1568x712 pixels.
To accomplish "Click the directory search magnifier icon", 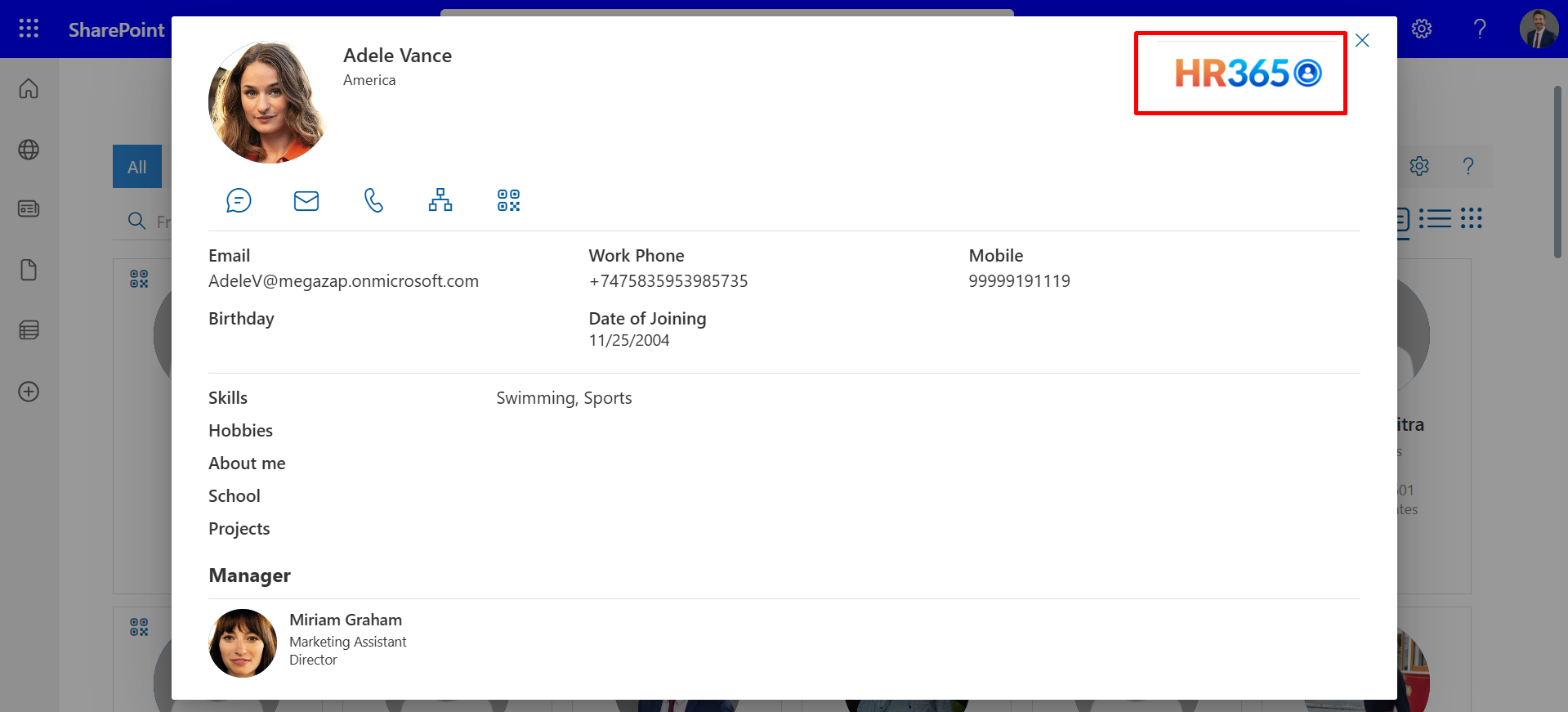I will click(x=137, y=221).
